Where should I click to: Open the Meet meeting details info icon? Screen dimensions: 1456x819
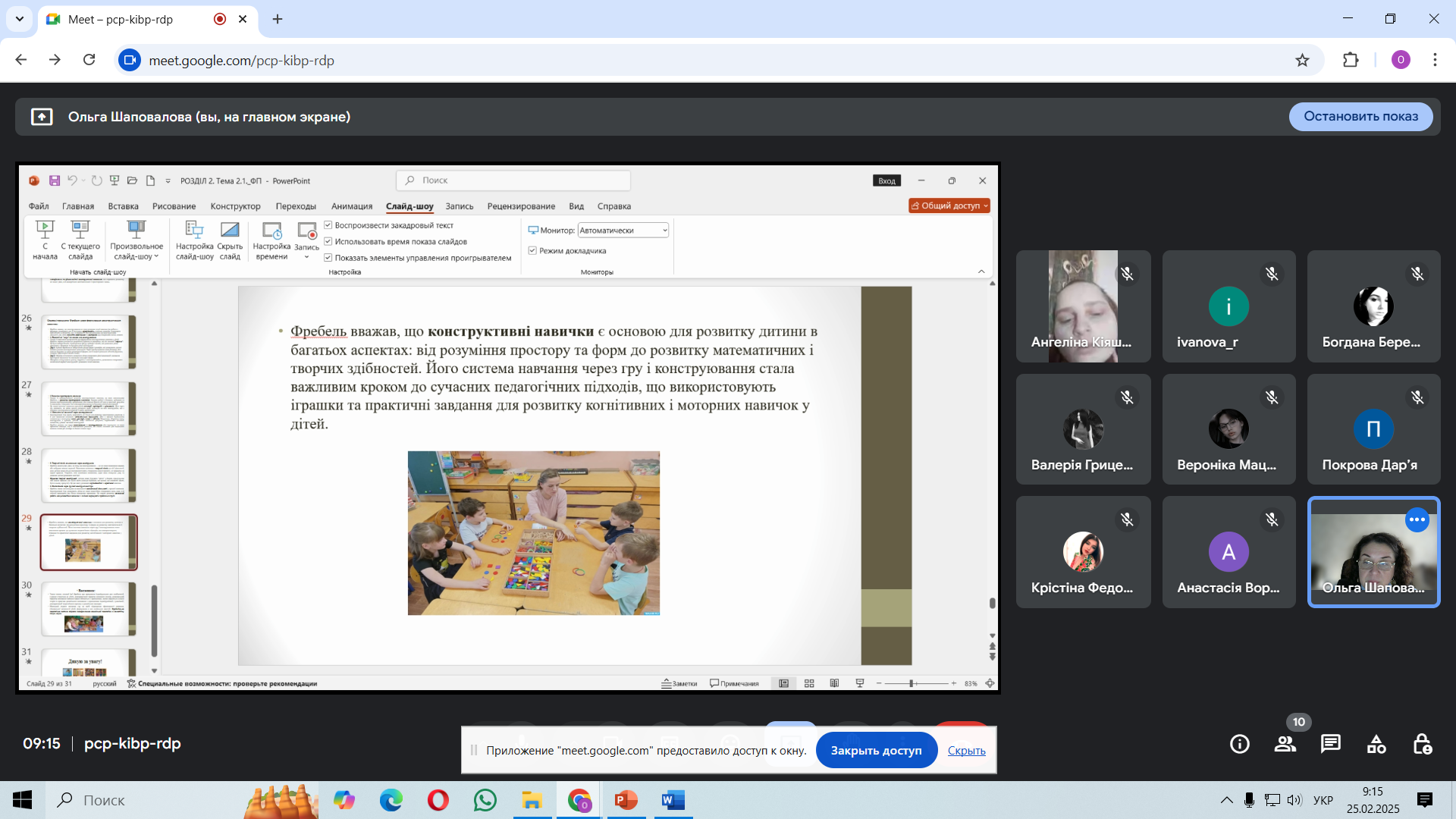click(x=1240, y=744)
